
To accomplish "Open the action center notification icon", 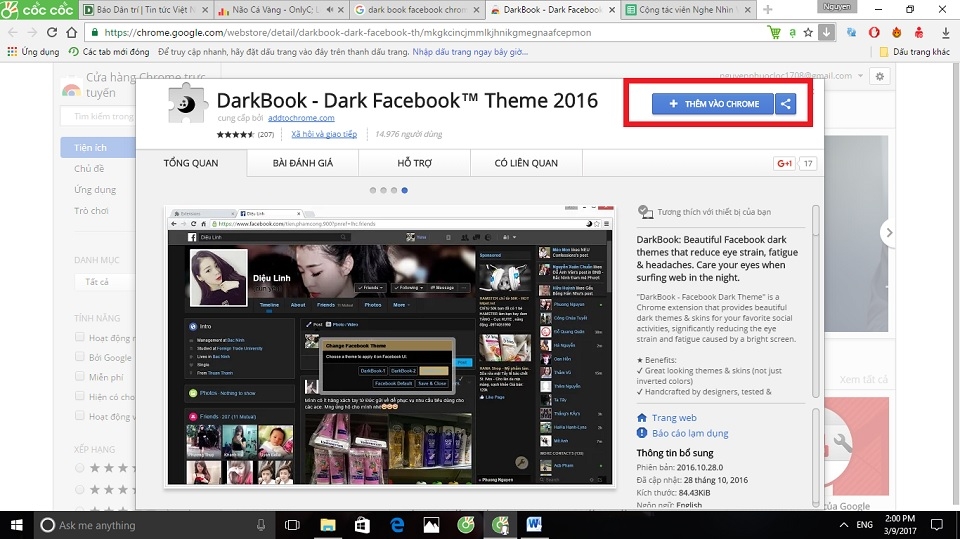I will [937, 525].
